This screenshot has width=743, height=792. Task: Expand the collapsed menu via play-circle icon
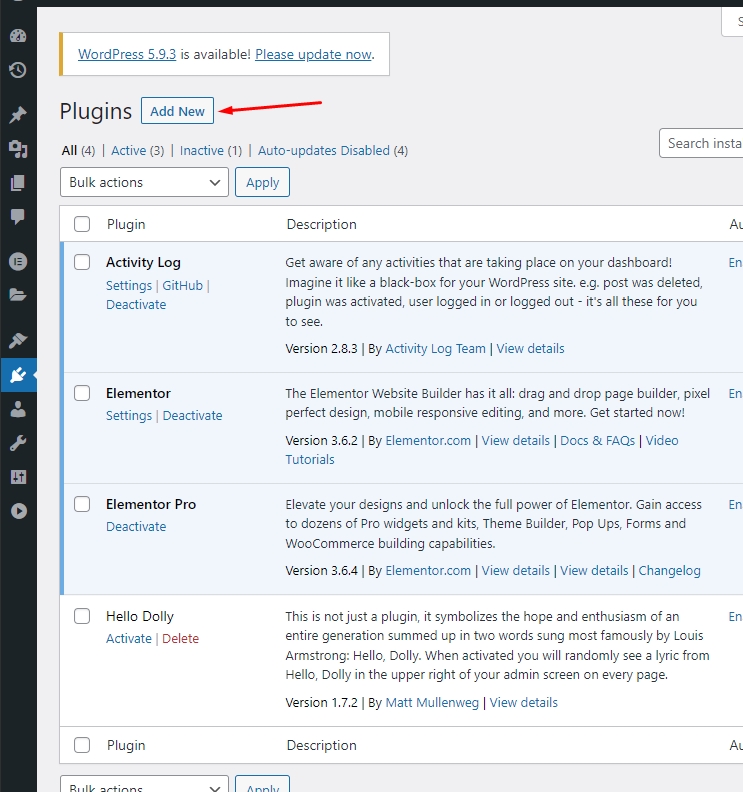18,511
